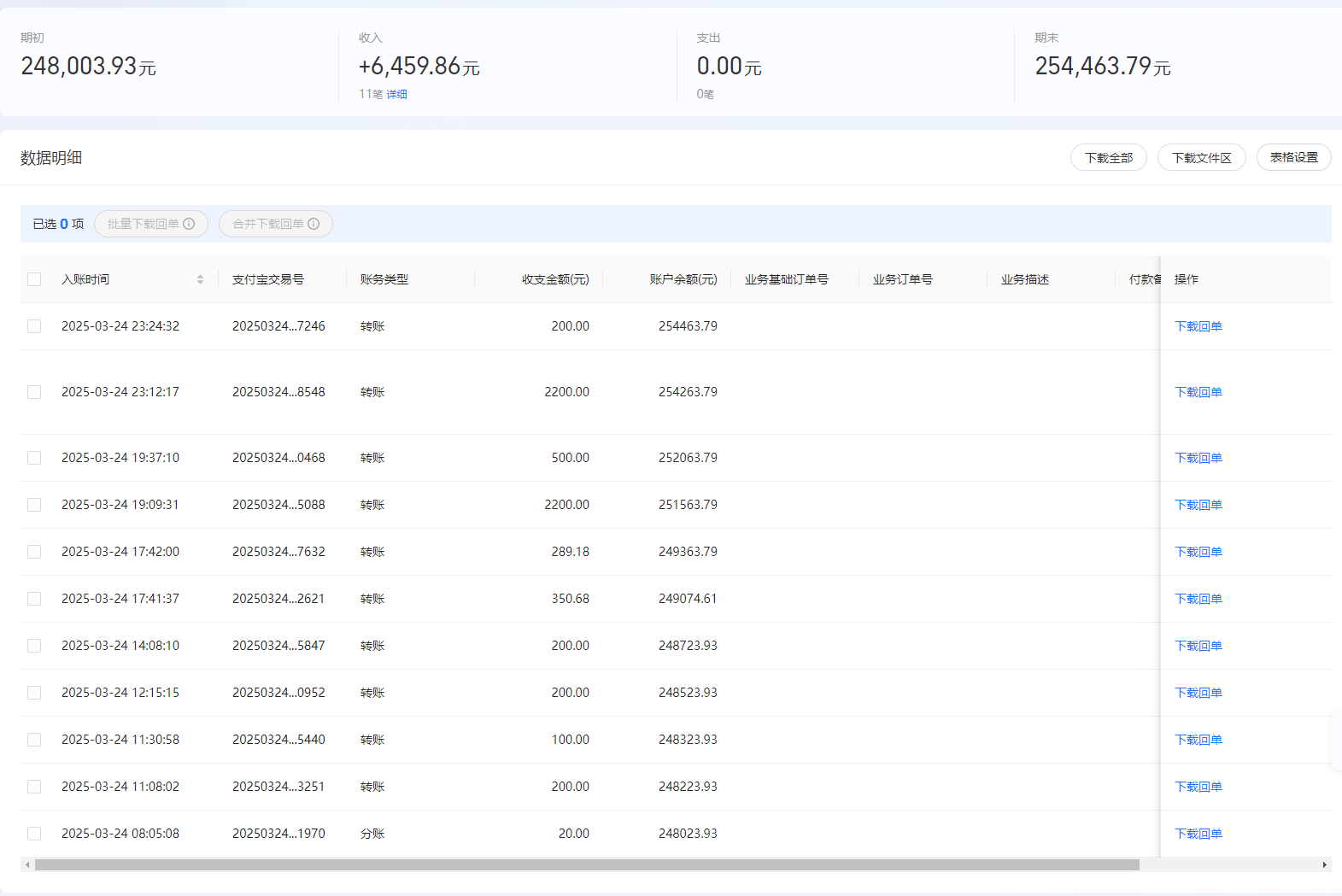Image resolution: width=1342 pixels, height=896 pixels.
Task: Download receipt for transaction 20250324...5847
Action: (1198, 646)
